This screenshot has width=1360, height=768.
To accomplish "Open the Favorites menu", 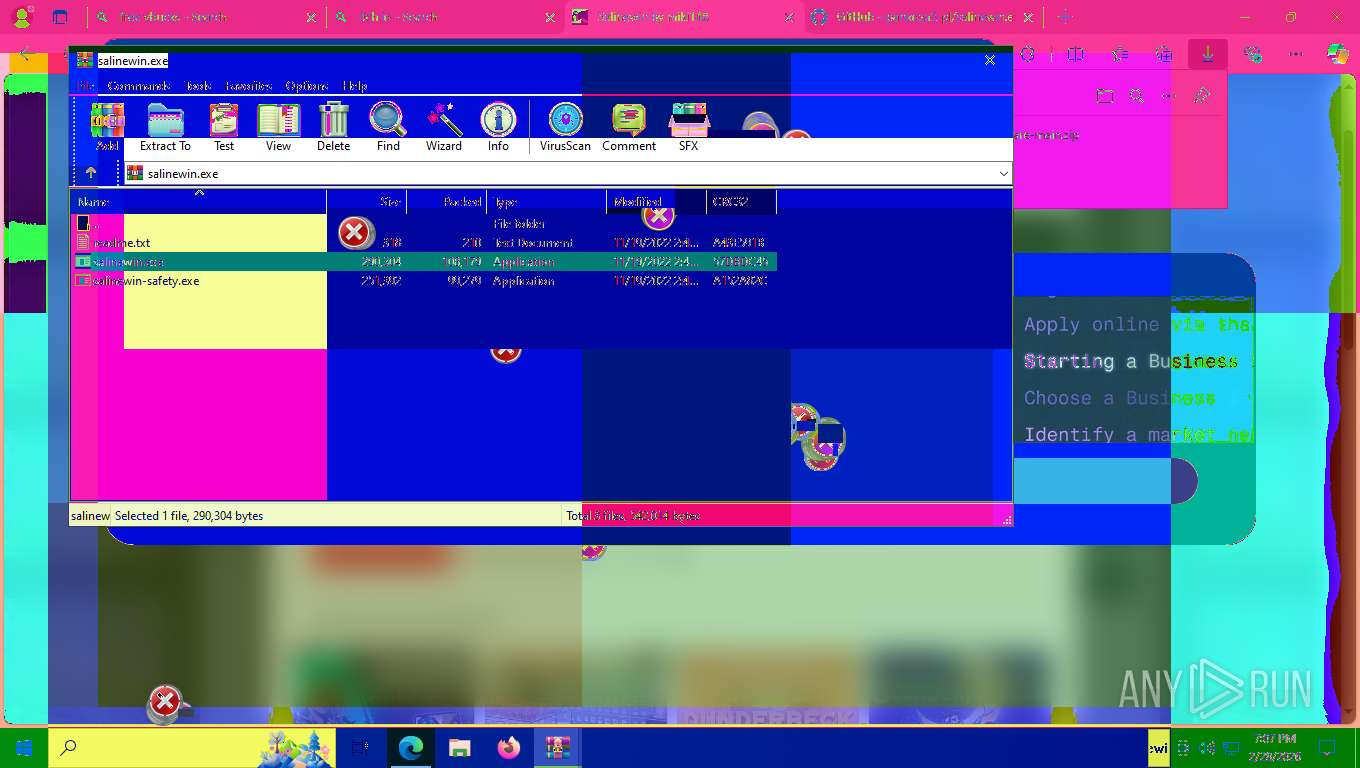I will [x=249, y=86].
